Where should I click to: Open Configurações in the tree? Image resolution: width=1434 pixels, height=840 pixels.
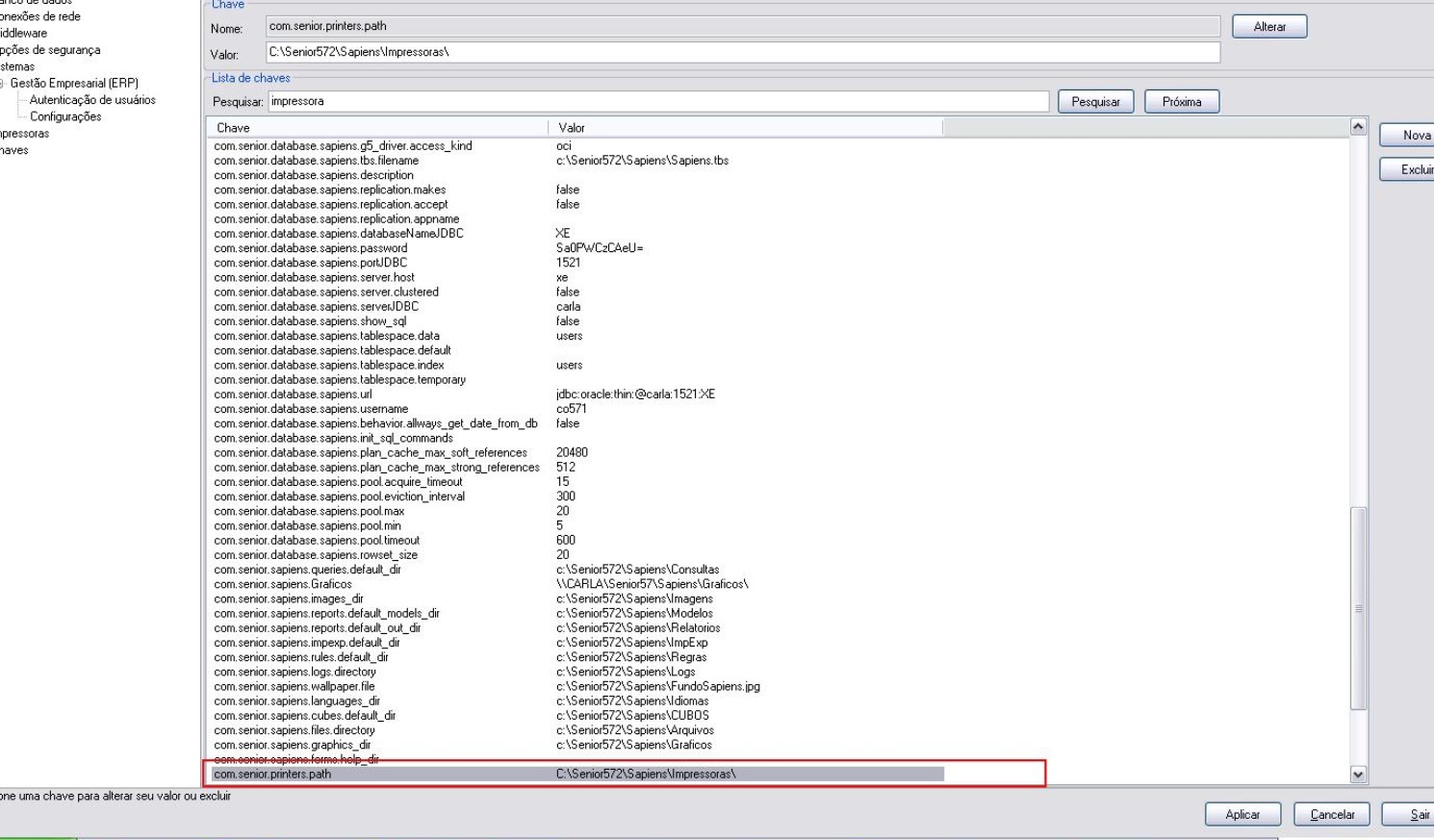[65, 116]
